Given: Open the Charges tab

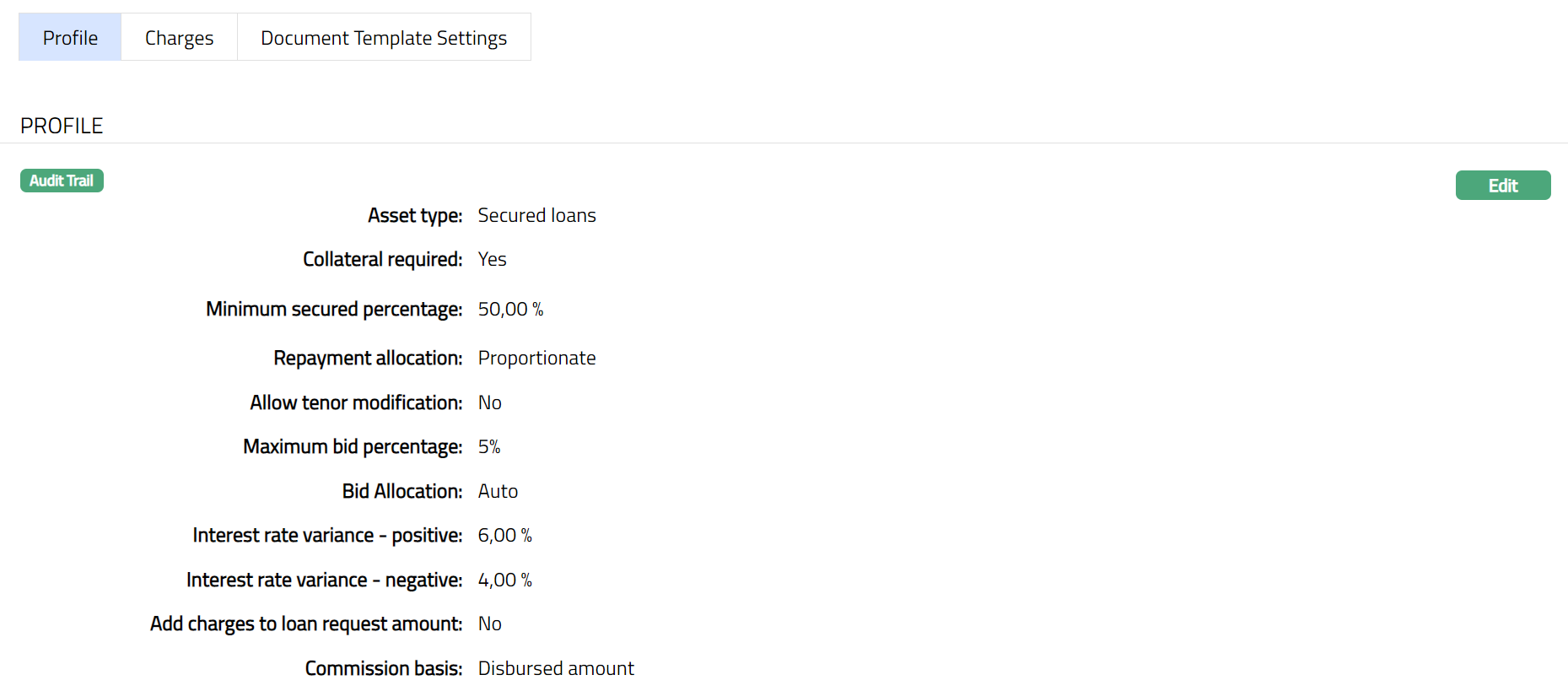Looking at the screenshot, I should (179, 38).
